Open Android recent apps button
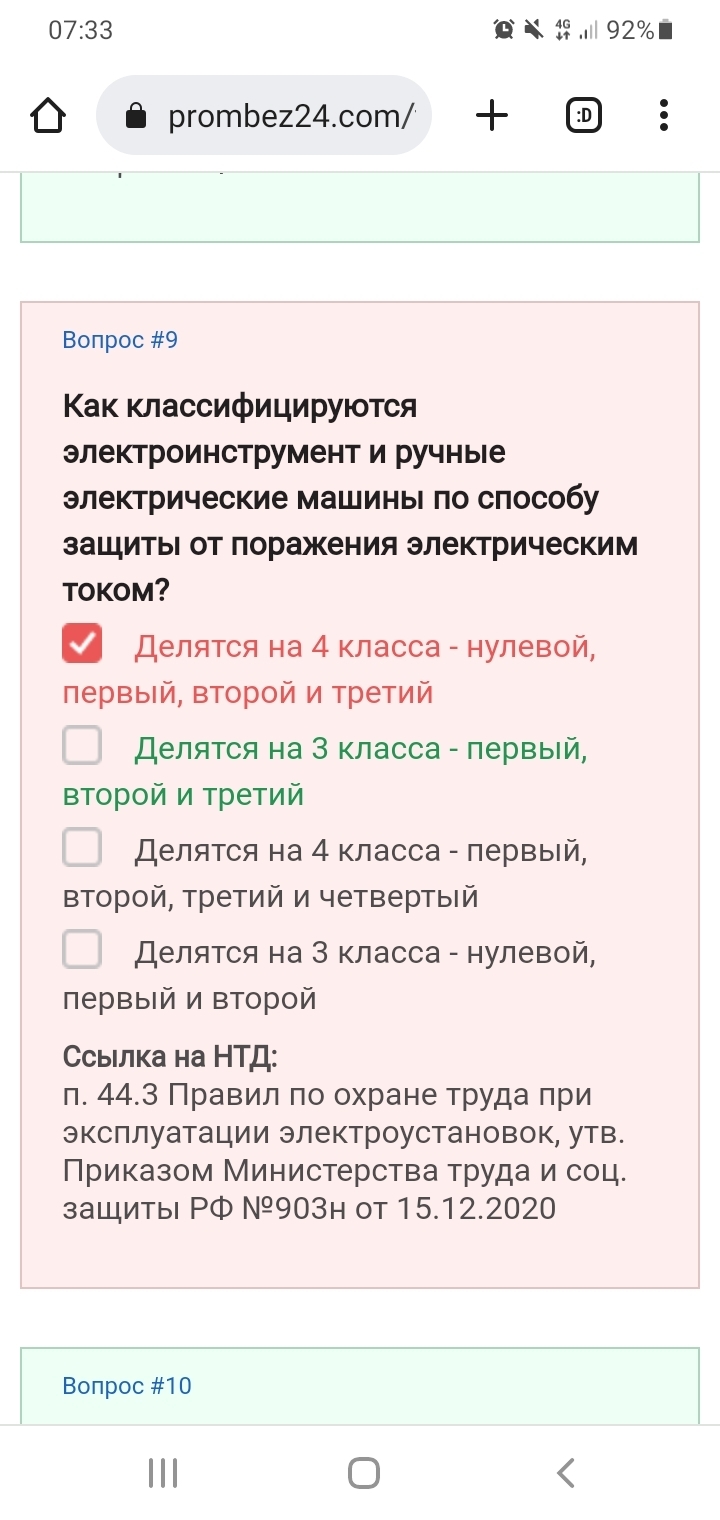 coord(162,1473)
